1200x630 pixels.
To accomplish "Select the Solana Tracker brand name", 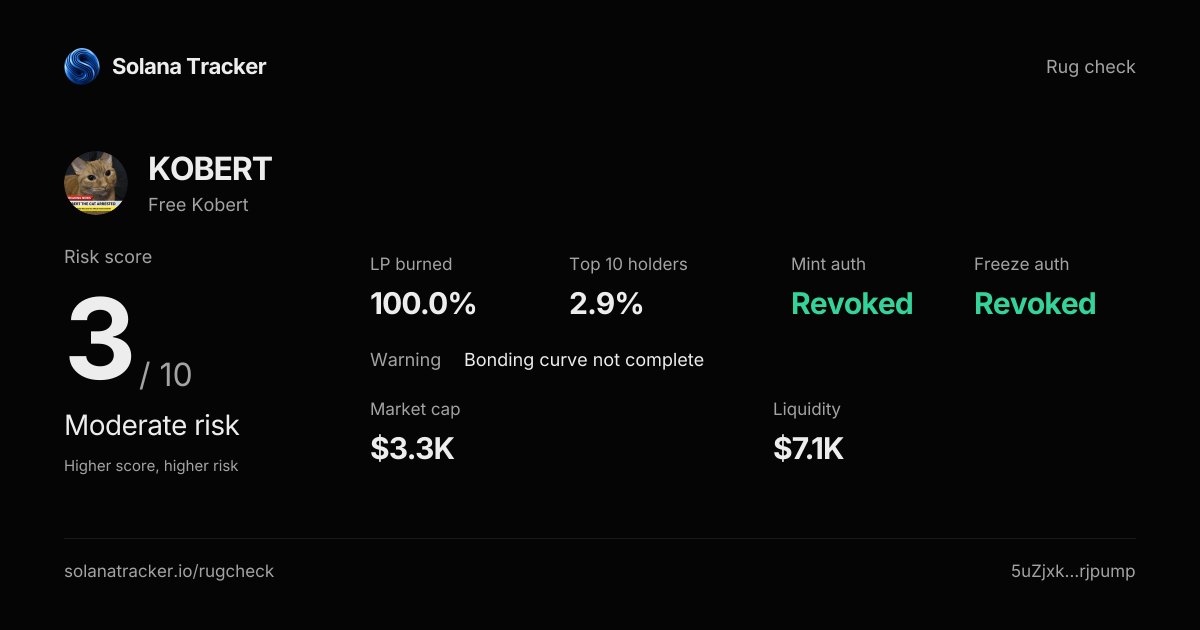I will (189, 67).
